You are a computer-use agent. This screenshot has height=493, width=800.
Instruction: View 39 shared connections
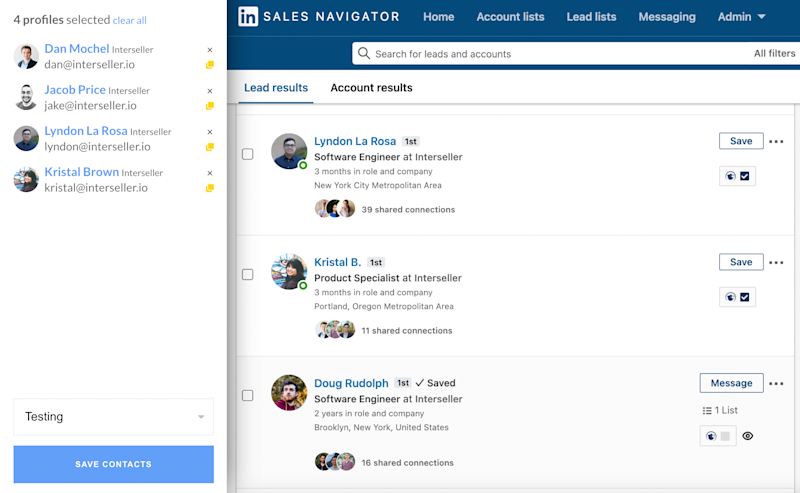tap(408, 210)
